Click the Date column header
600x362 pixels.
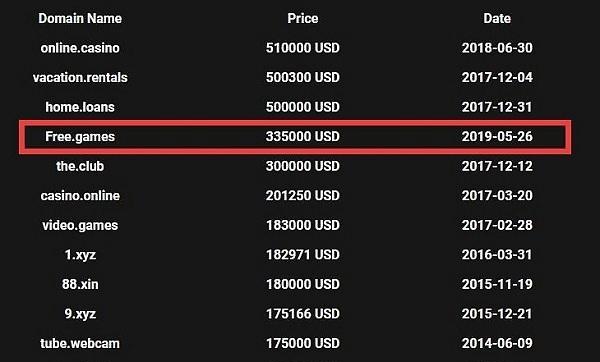coord(497,18)
